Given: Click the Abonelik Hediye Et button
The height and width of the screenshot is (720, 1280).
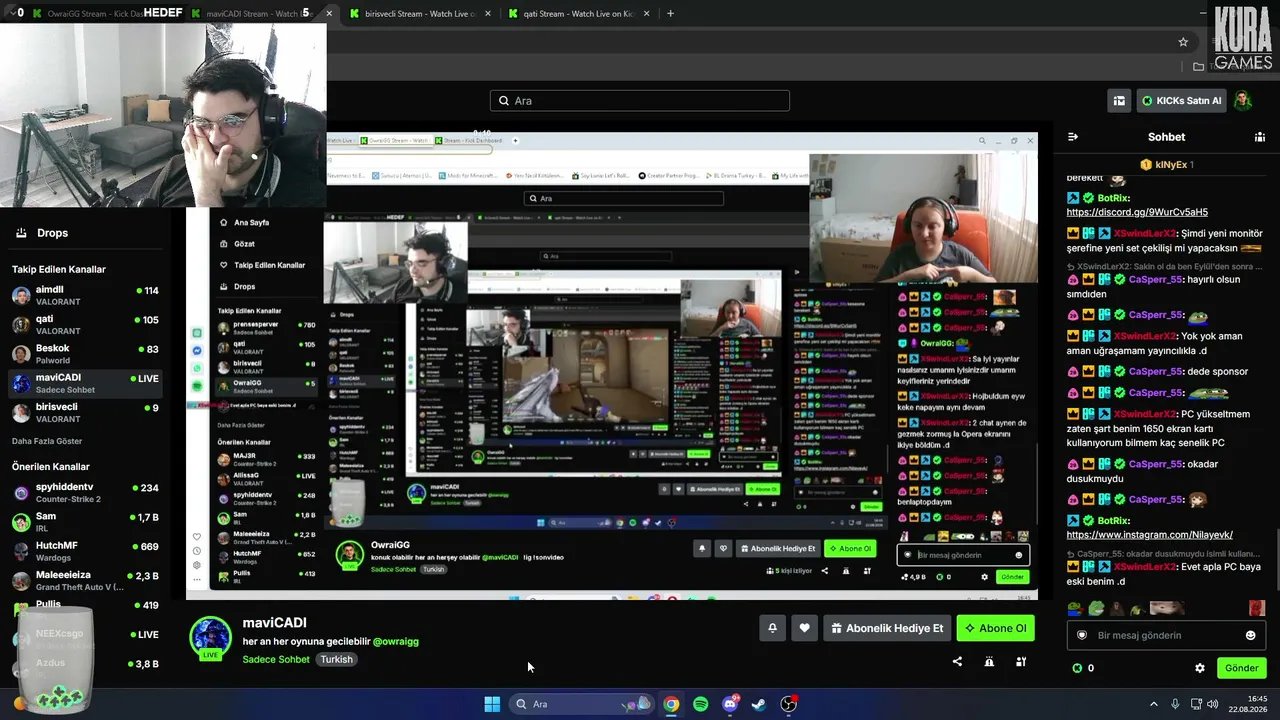Looking at the screenshot, I should click(886, 628).
